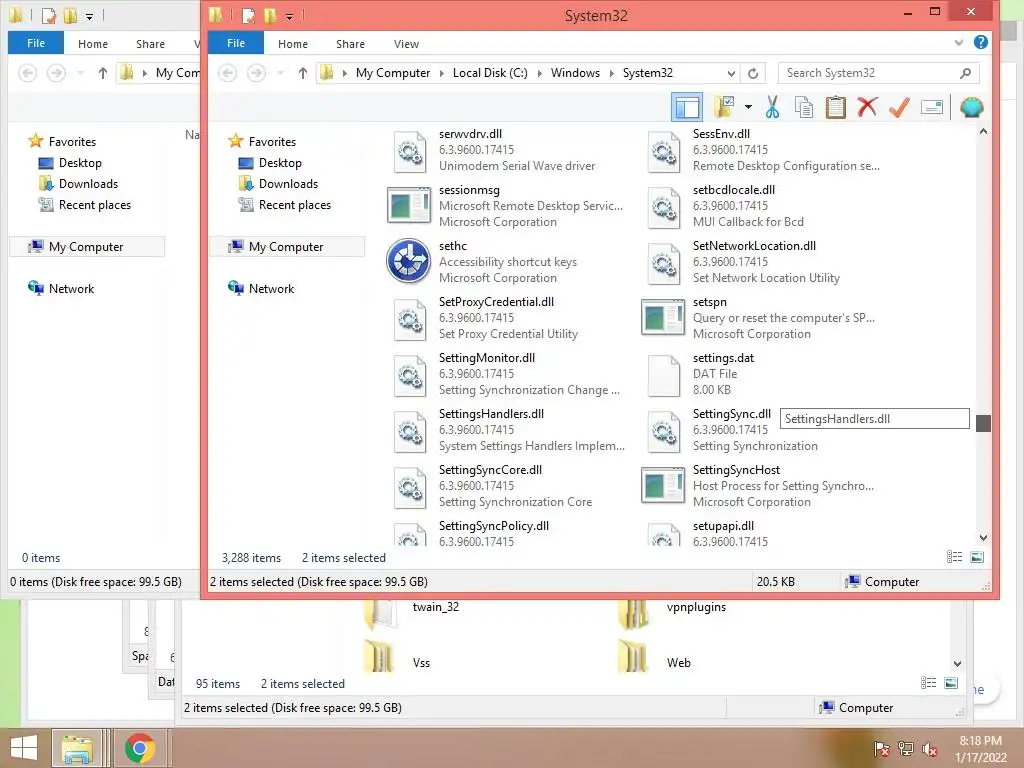Click the Windows Start button
The height and width of the screenshot is (768, 1024).
[24, 748]
